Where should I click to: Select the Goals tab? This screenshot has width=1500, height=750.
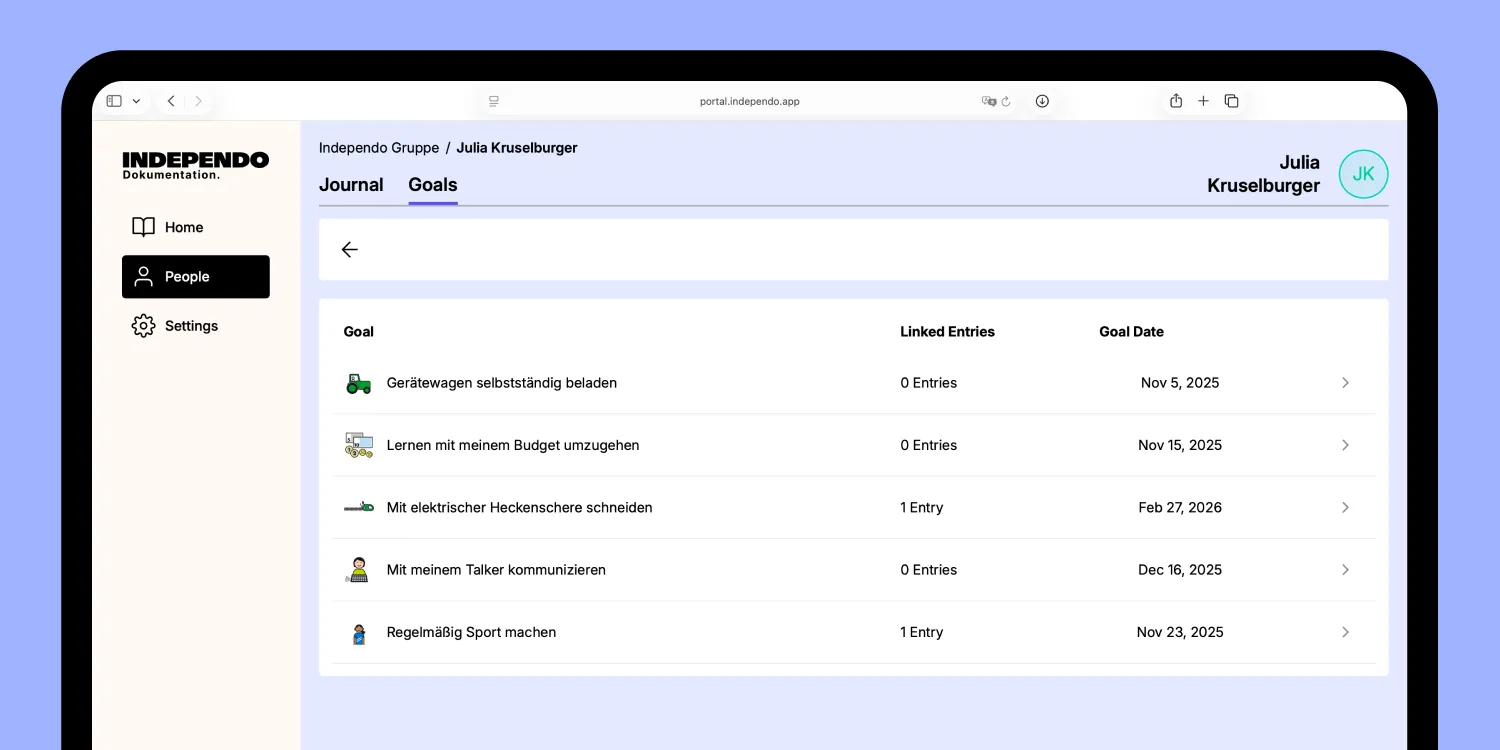coord(432,185)
